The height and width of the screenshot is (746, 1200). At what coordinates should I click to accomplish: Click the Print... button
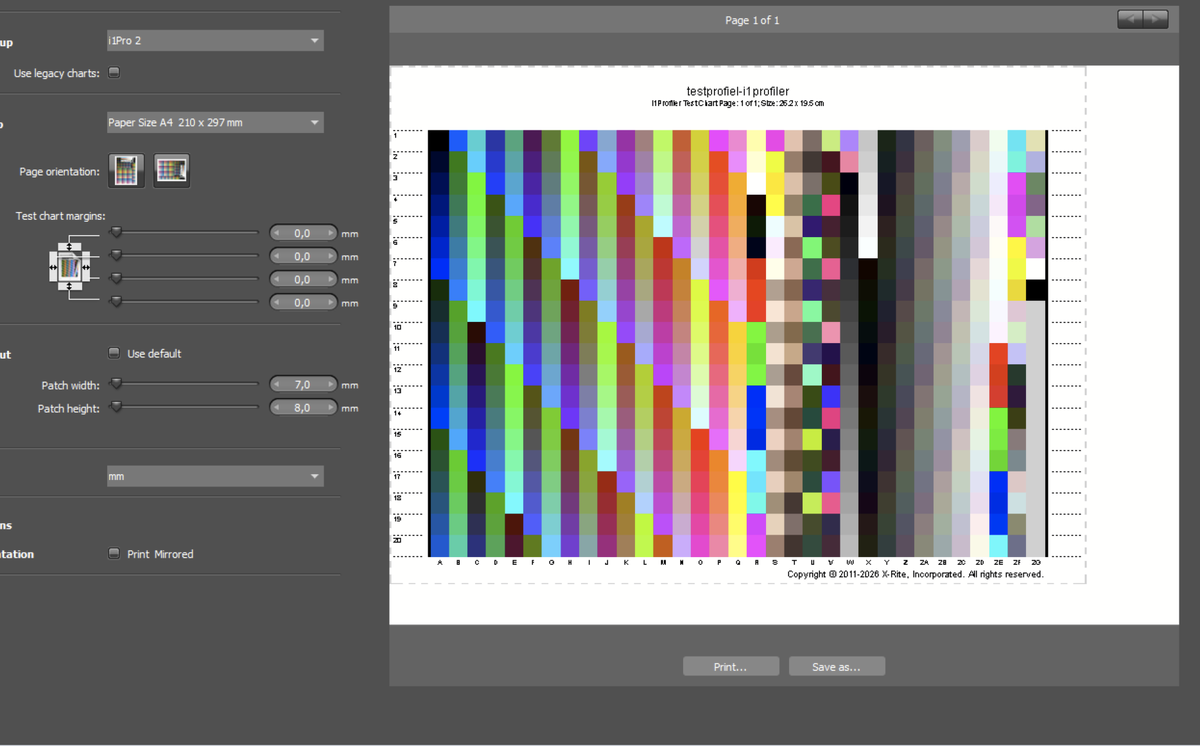[731, 667]
